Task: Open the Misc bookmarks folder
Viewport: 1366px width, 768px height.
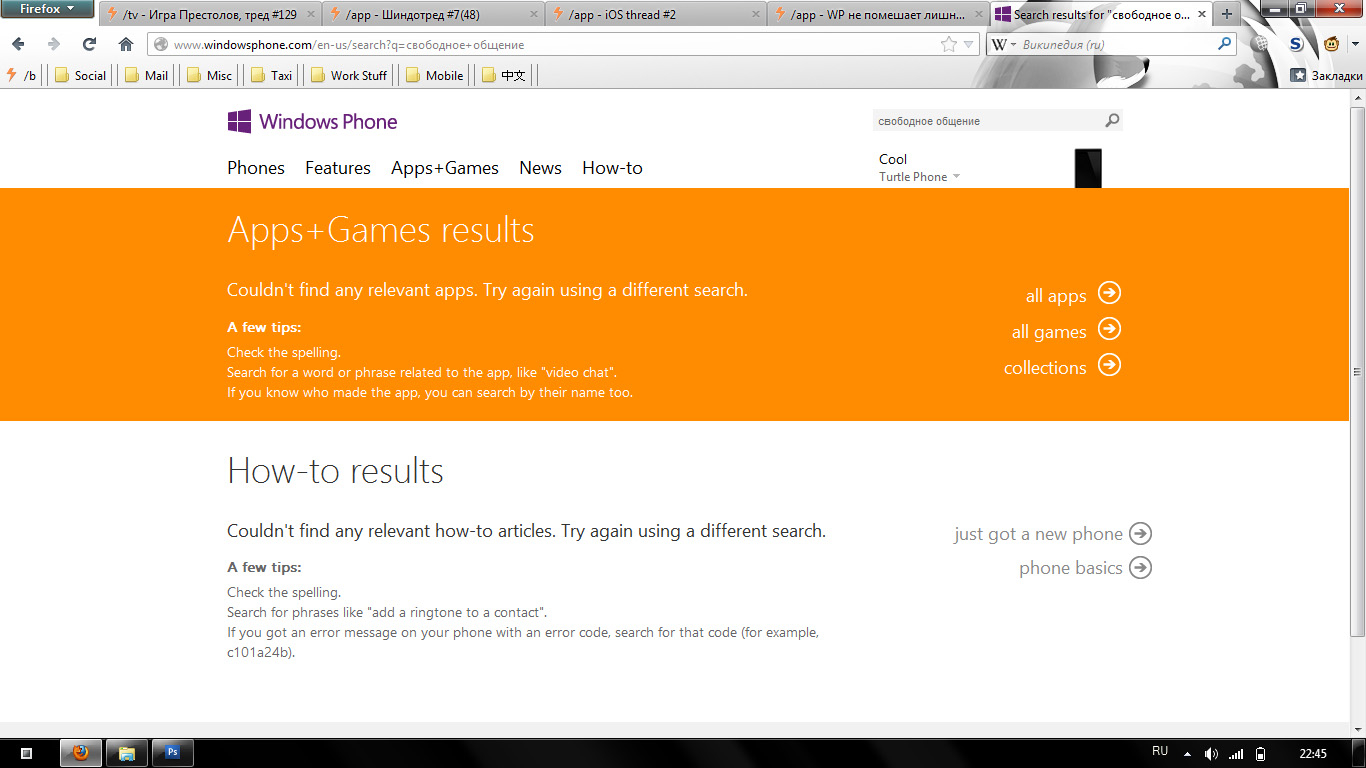Action: click(209, 75)
